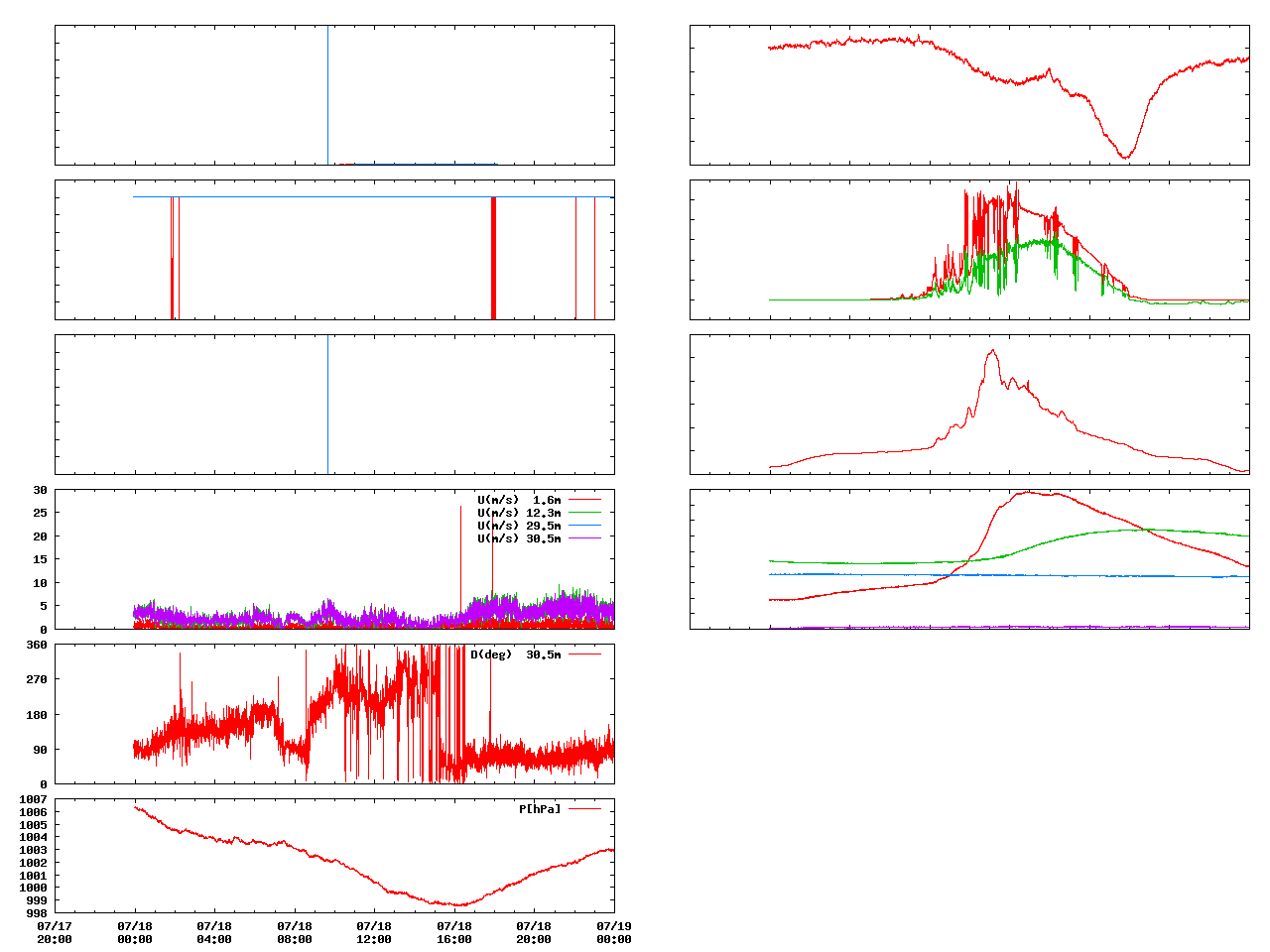1270x952 pixels.
Task: Click the "1000" pressure axis tick
Action: (x=33, y=888)
